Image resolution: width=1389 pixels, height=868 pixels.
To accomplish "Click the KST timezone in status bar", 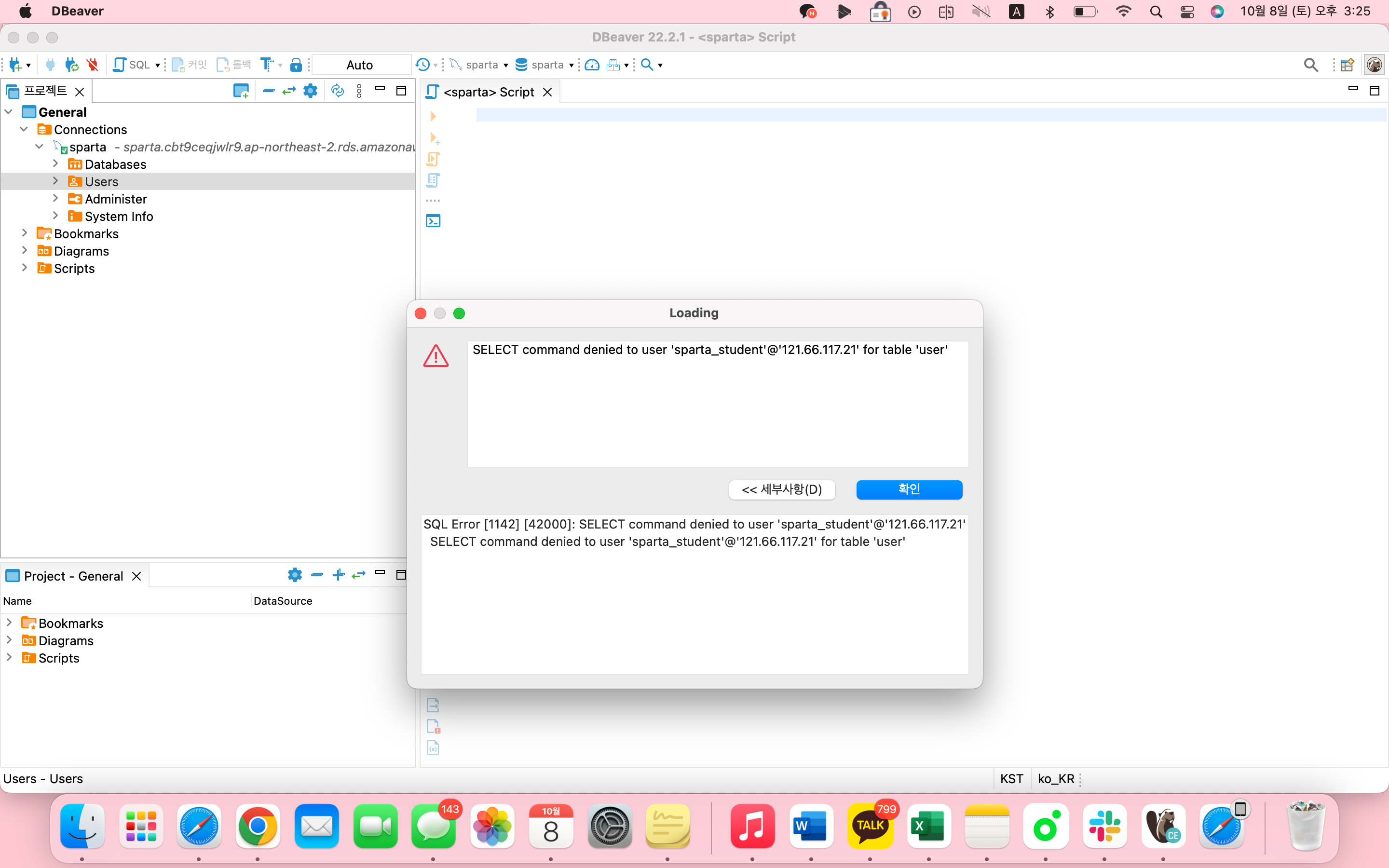I will [x=1011, y=778].
